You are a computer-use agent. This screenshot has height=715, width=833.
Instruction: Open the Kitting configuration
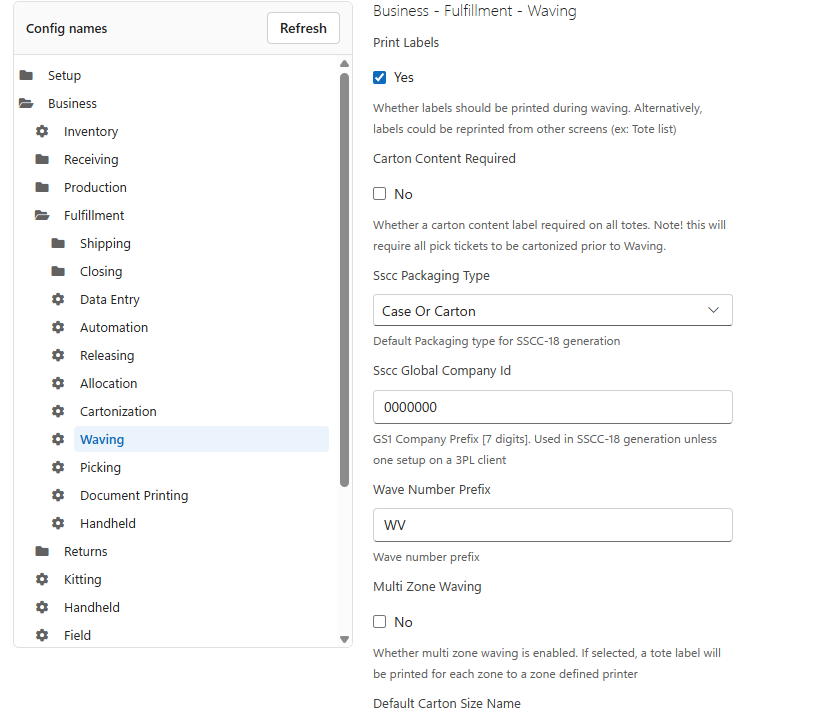82,580
